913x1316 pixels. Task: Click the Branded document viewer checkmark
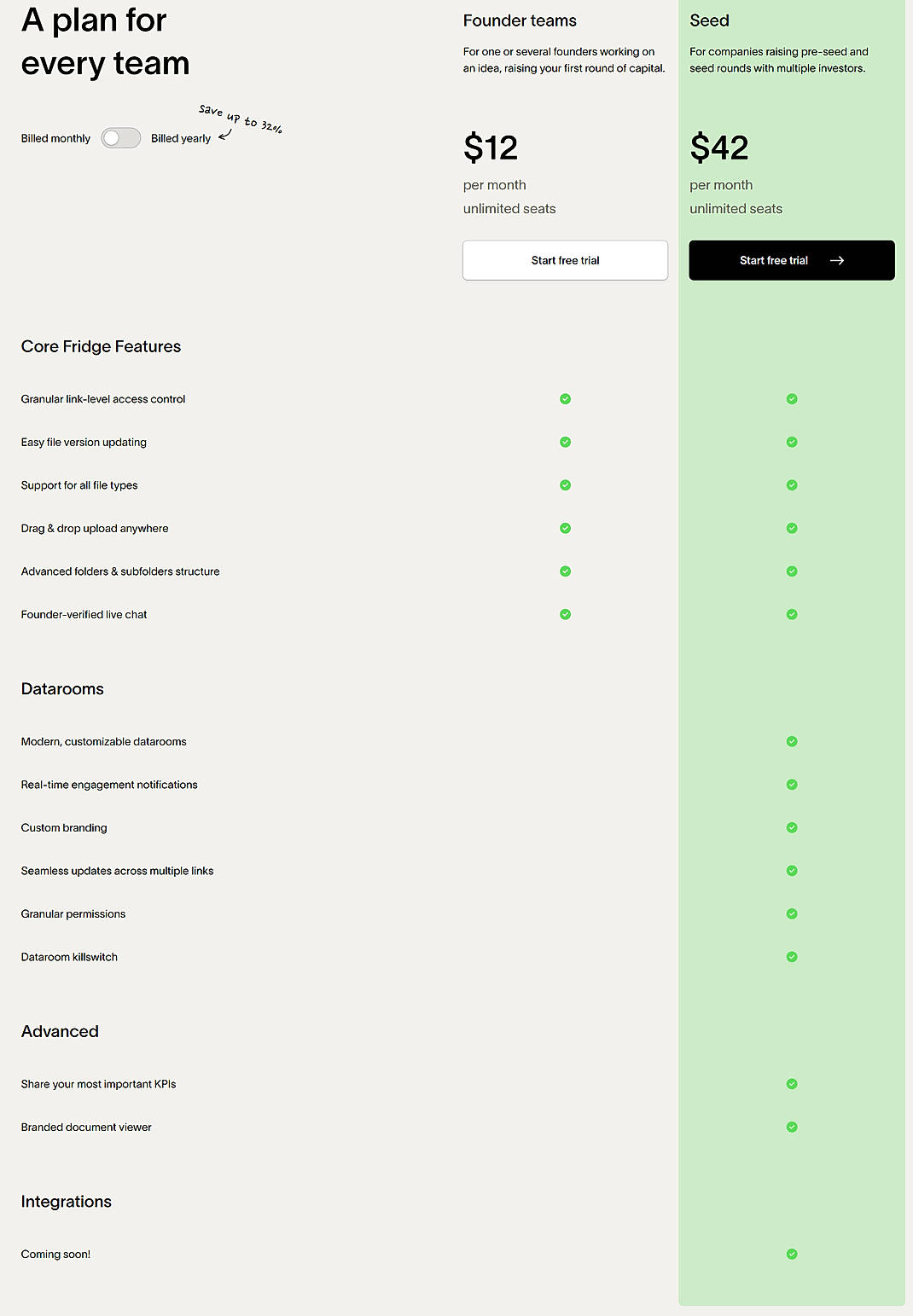[x=791, y=1127]
